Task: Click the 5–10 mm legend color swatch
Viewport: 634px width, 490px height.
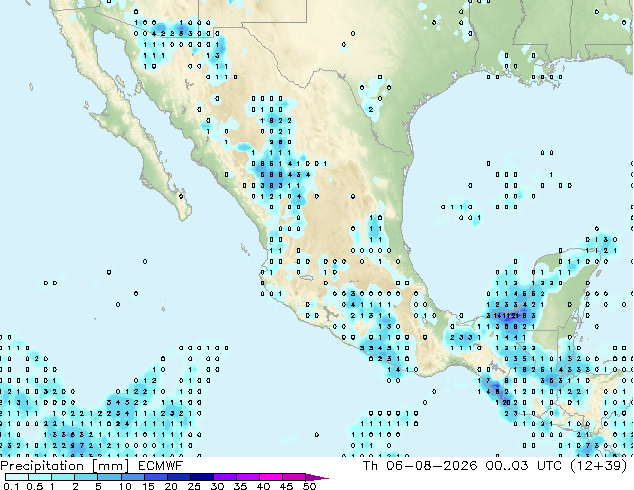Action: [x=109, y=477]
